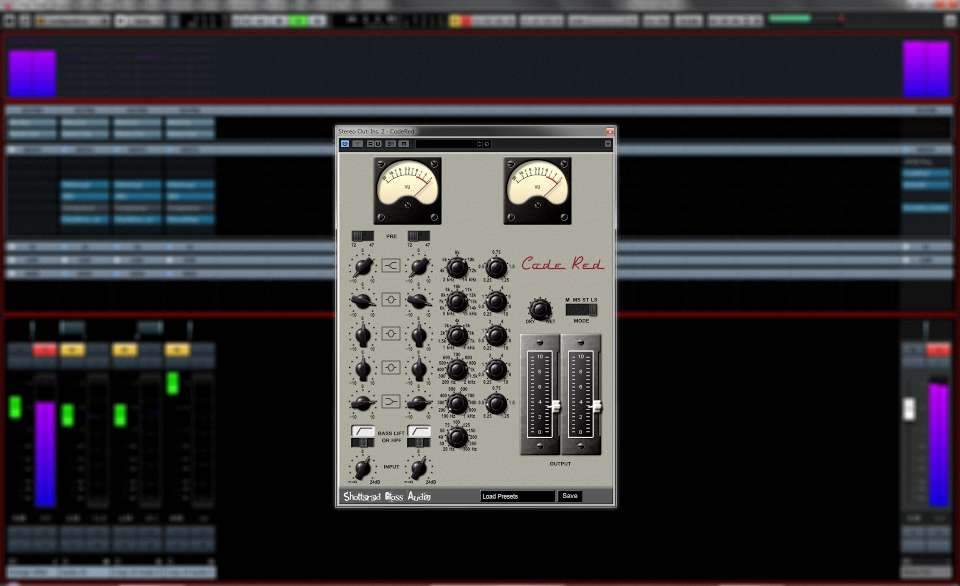Open the plugin header context dropdown arrow at right

(608, 144)
